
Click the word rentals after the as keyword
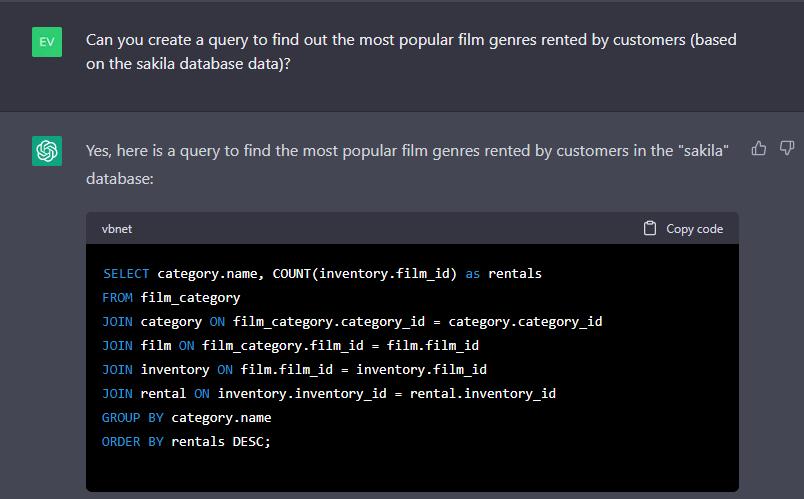coord(514,273)
